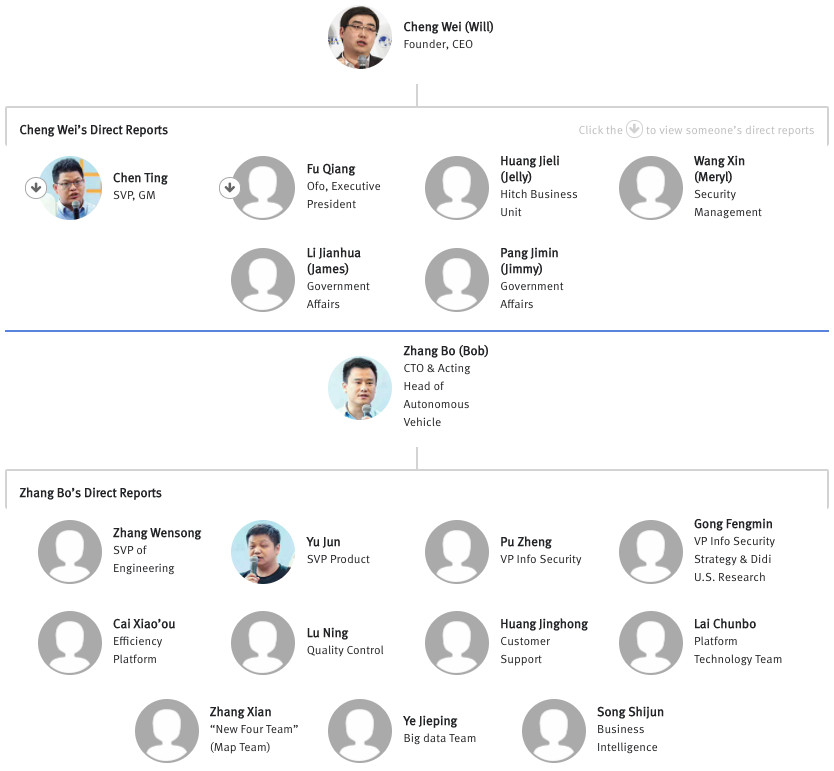This screenshot has width=834, height=771.
Task: Click the Lai Chunbo name label
Action: [725, 624]
